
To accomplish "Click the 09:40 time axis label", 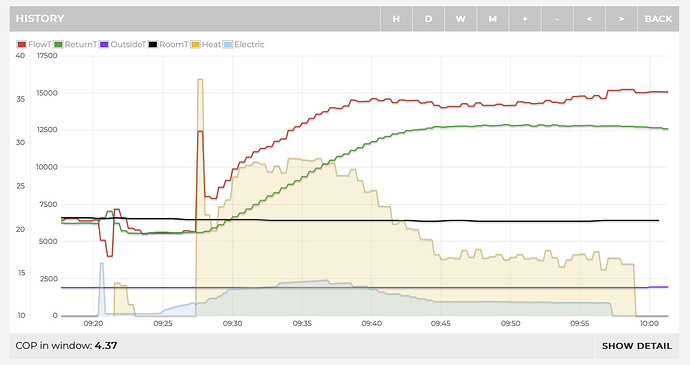I will [x=371, y=324].
